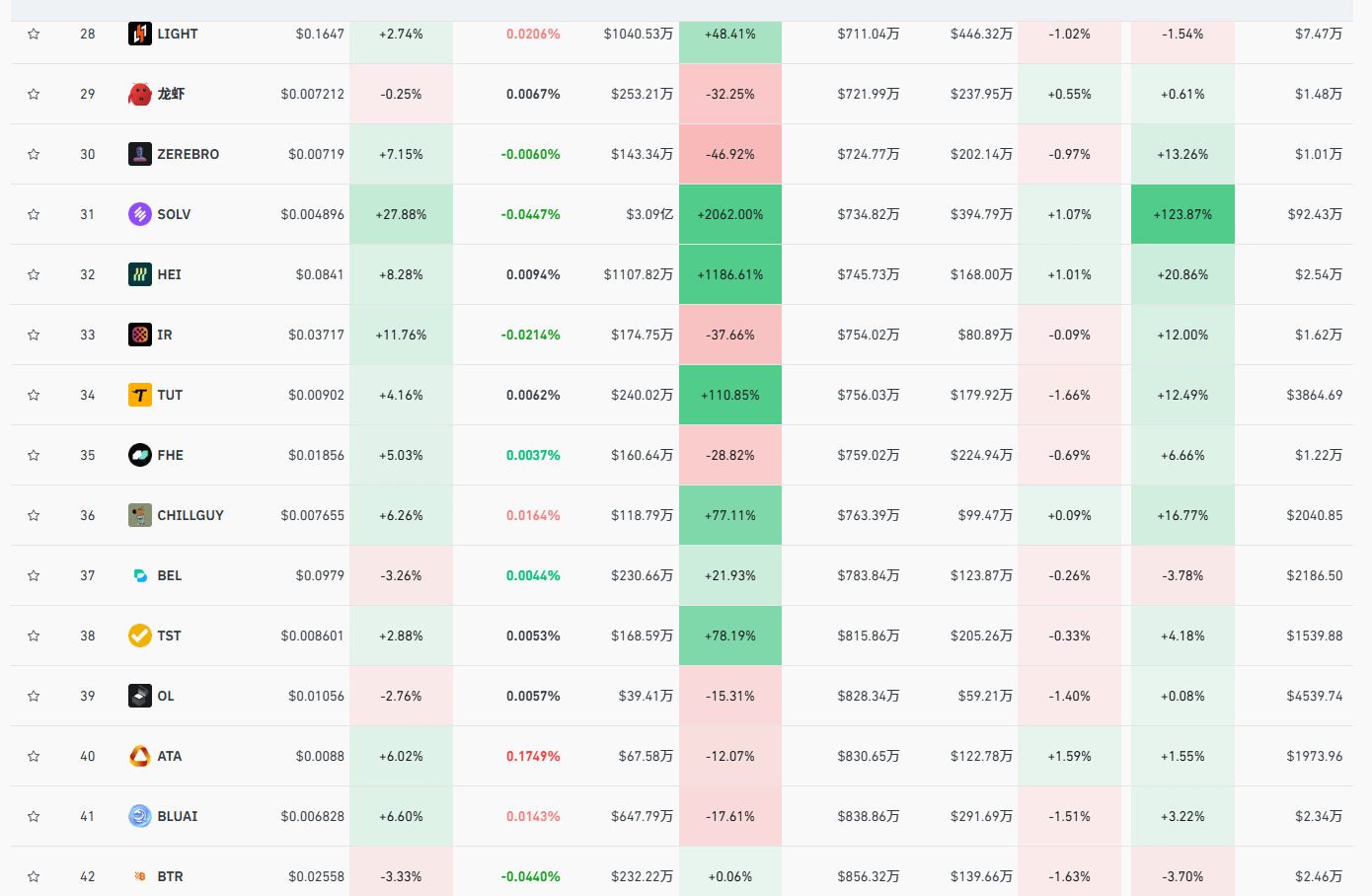Click the CHILLGUY coin icon
The width and height of the screenshot is (1372, 896).
pos(140,515)
